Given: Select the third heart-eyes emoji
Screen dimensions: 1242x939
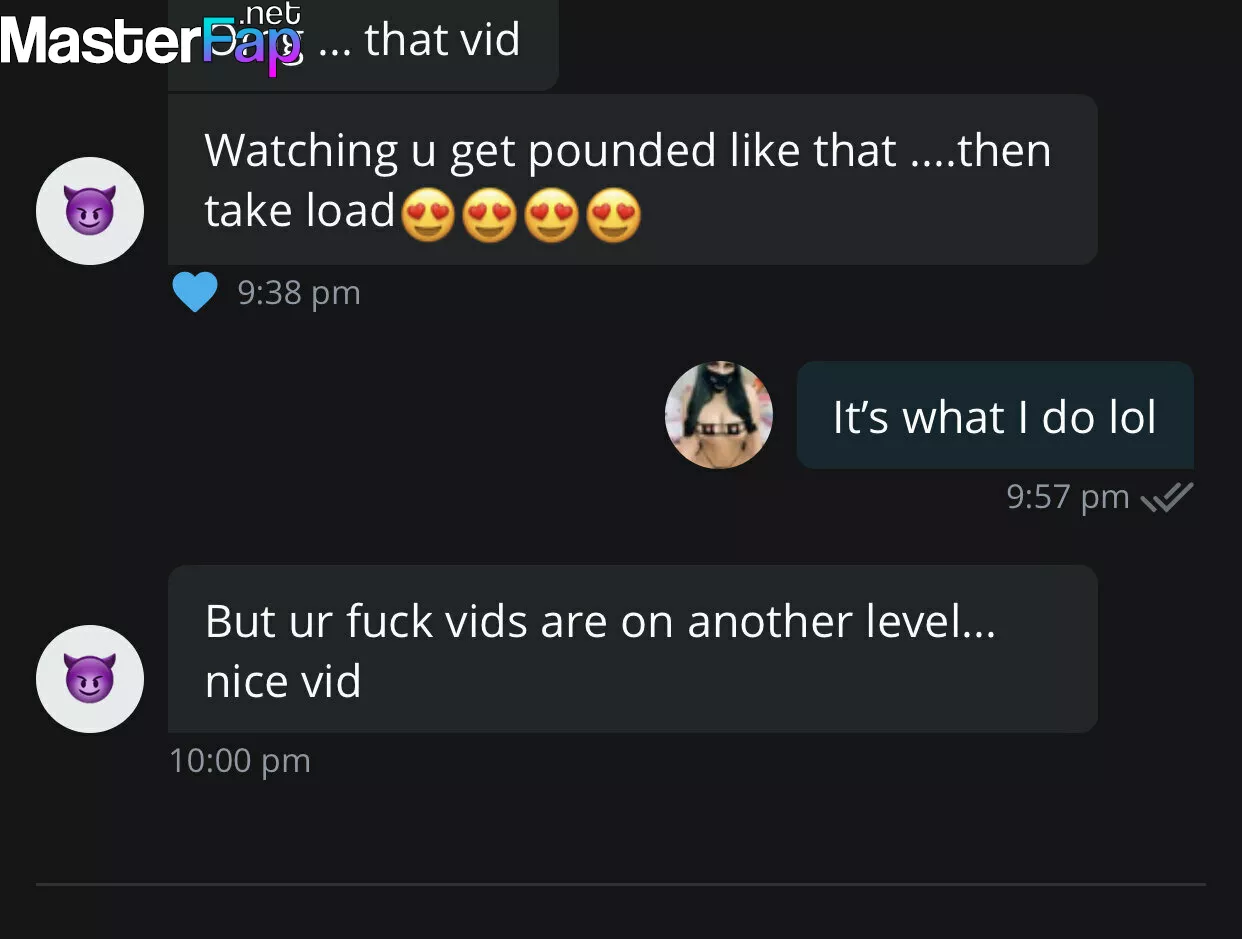Looking at the screenshot, I should coord(551,213).
